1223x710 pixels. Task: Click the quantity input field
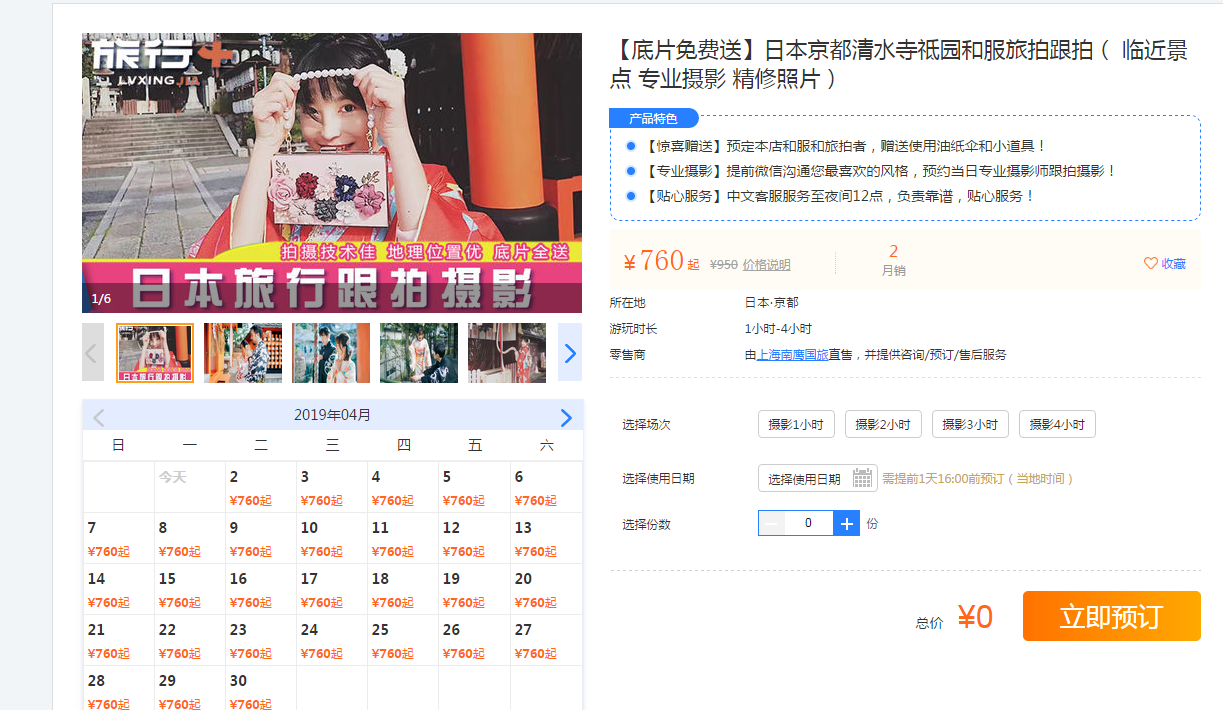(x=808, y=523)
